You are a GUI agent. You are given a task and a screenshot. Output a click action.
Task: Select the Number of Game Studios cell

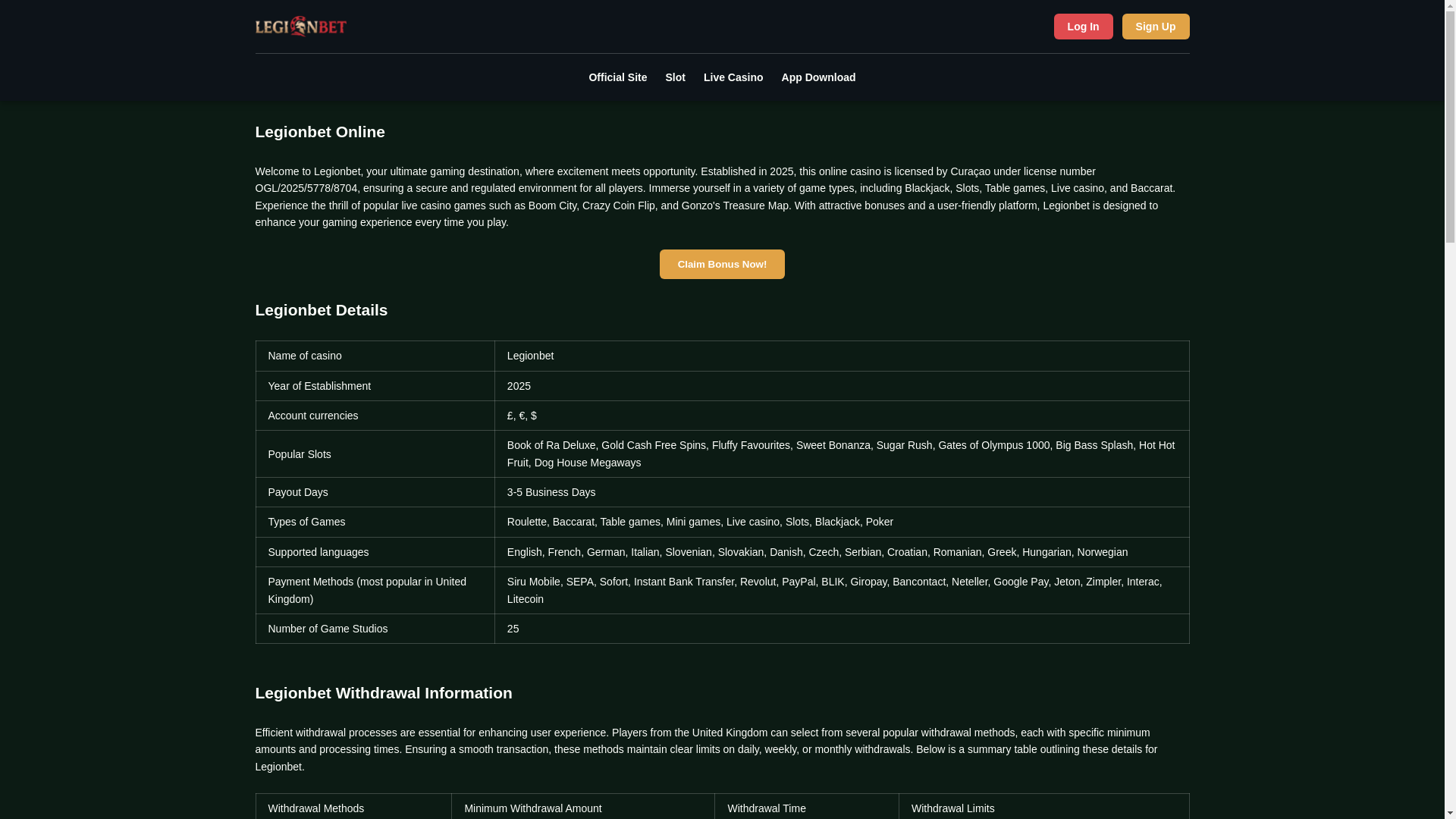(x=375, y=629)
